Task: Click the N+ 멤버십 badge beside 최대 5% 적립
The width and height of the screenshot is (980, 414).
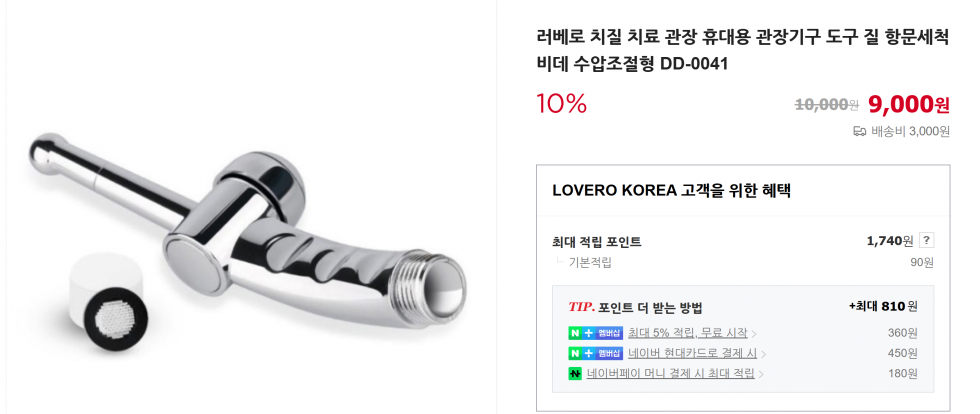Action: (x=596, y=333)
